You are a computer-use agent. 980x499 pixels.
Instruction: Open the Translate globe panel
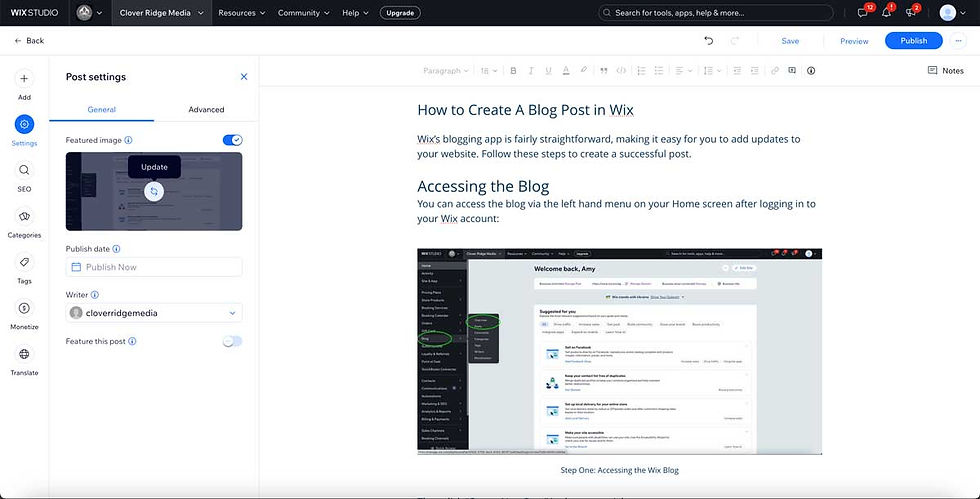(x=24, y=354)
